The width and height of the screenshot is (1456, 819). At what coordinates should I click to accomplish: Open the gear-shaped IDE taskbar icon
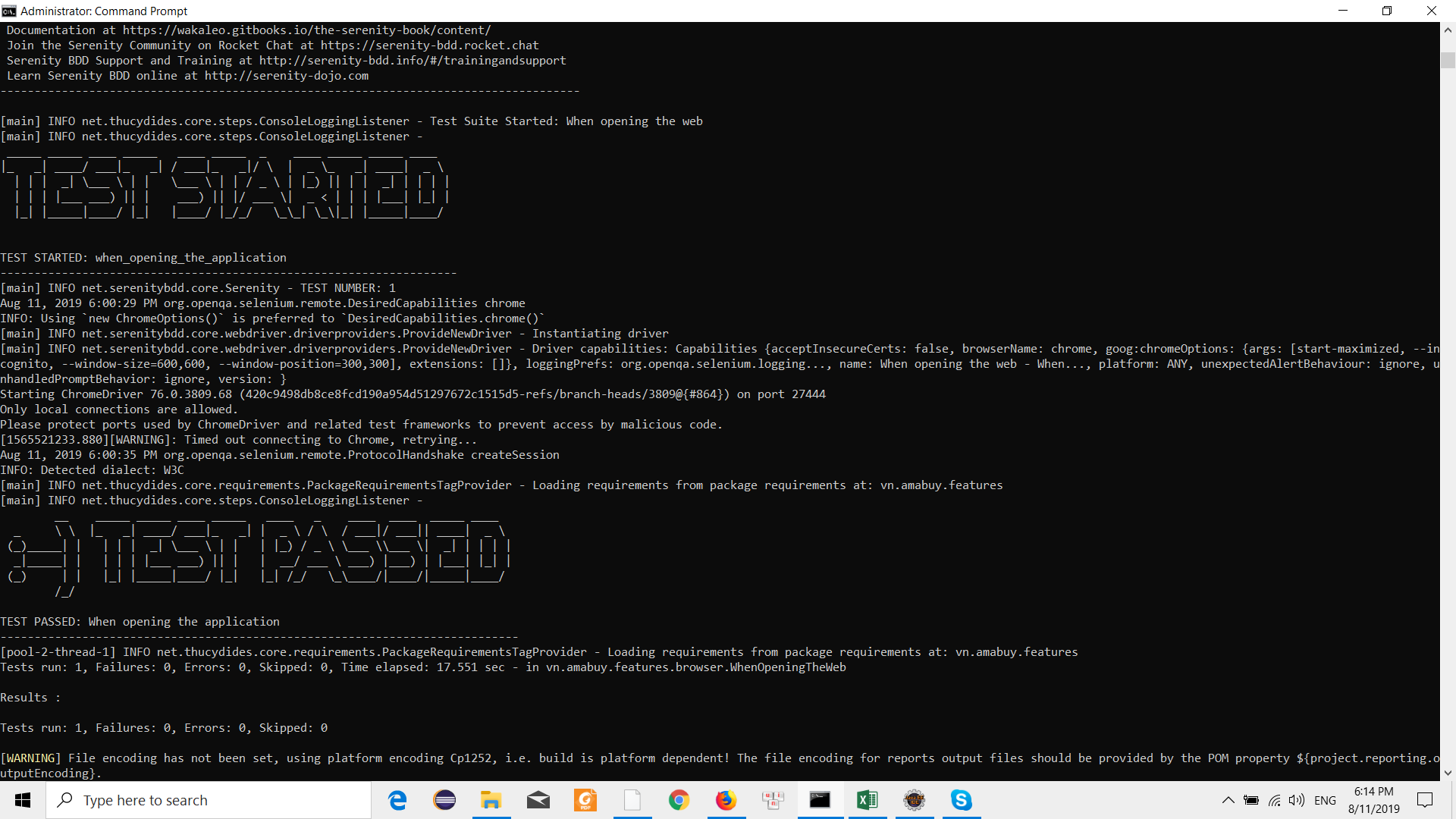click(915, 800)
